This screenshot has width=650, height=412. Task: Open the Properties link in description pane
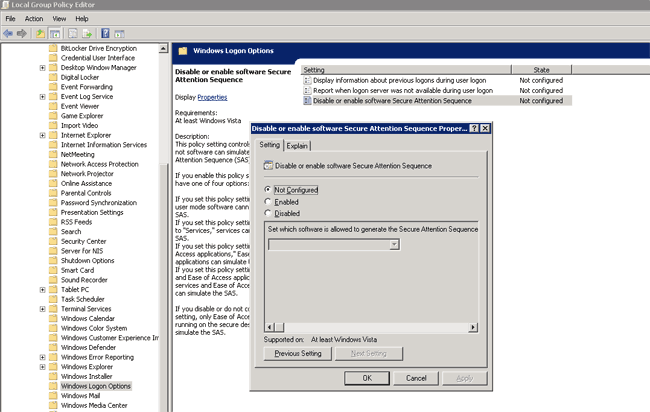(212, 97)
